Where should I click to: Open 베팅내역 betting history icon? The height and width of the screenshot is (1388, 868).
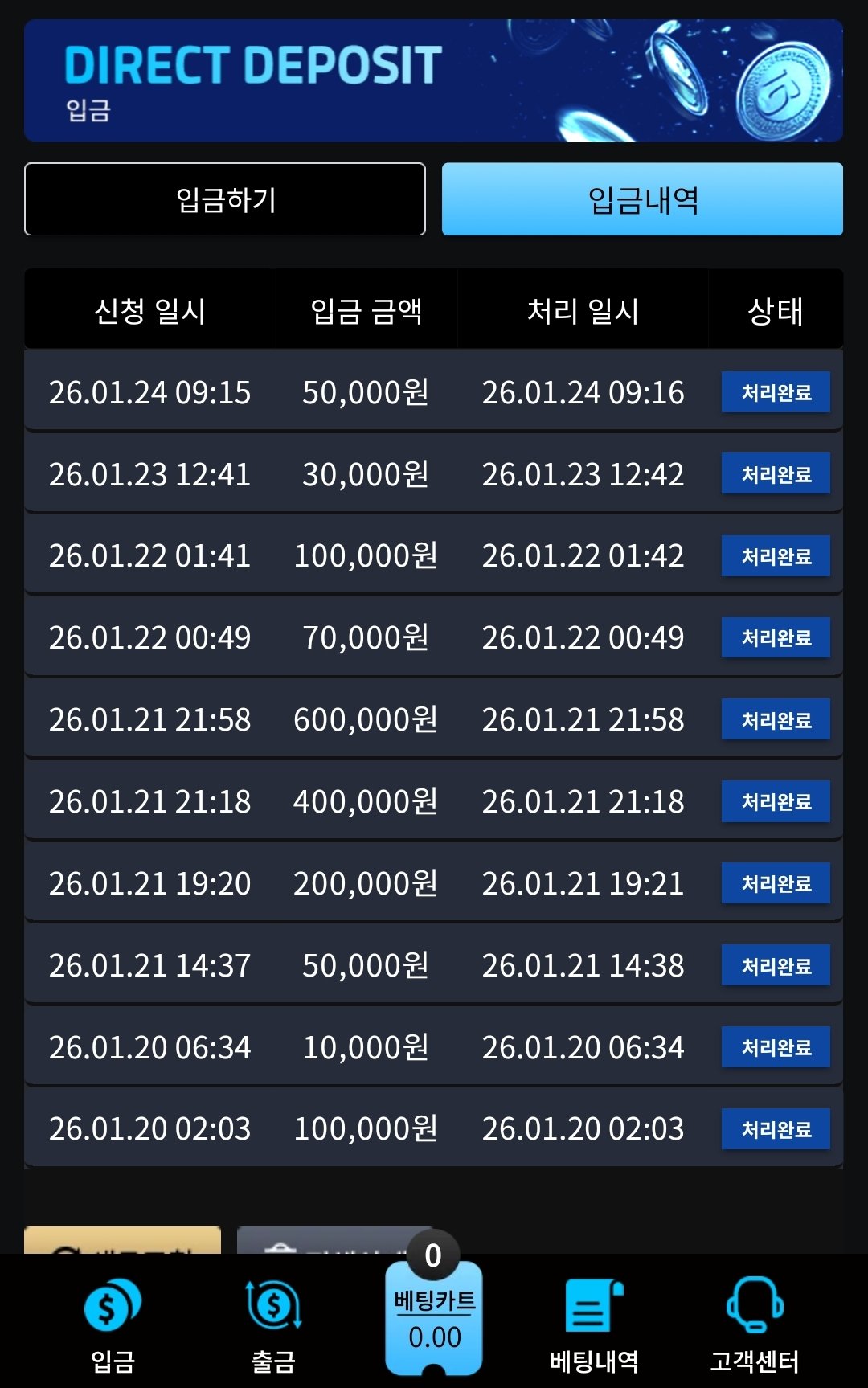pos(594,1306)
